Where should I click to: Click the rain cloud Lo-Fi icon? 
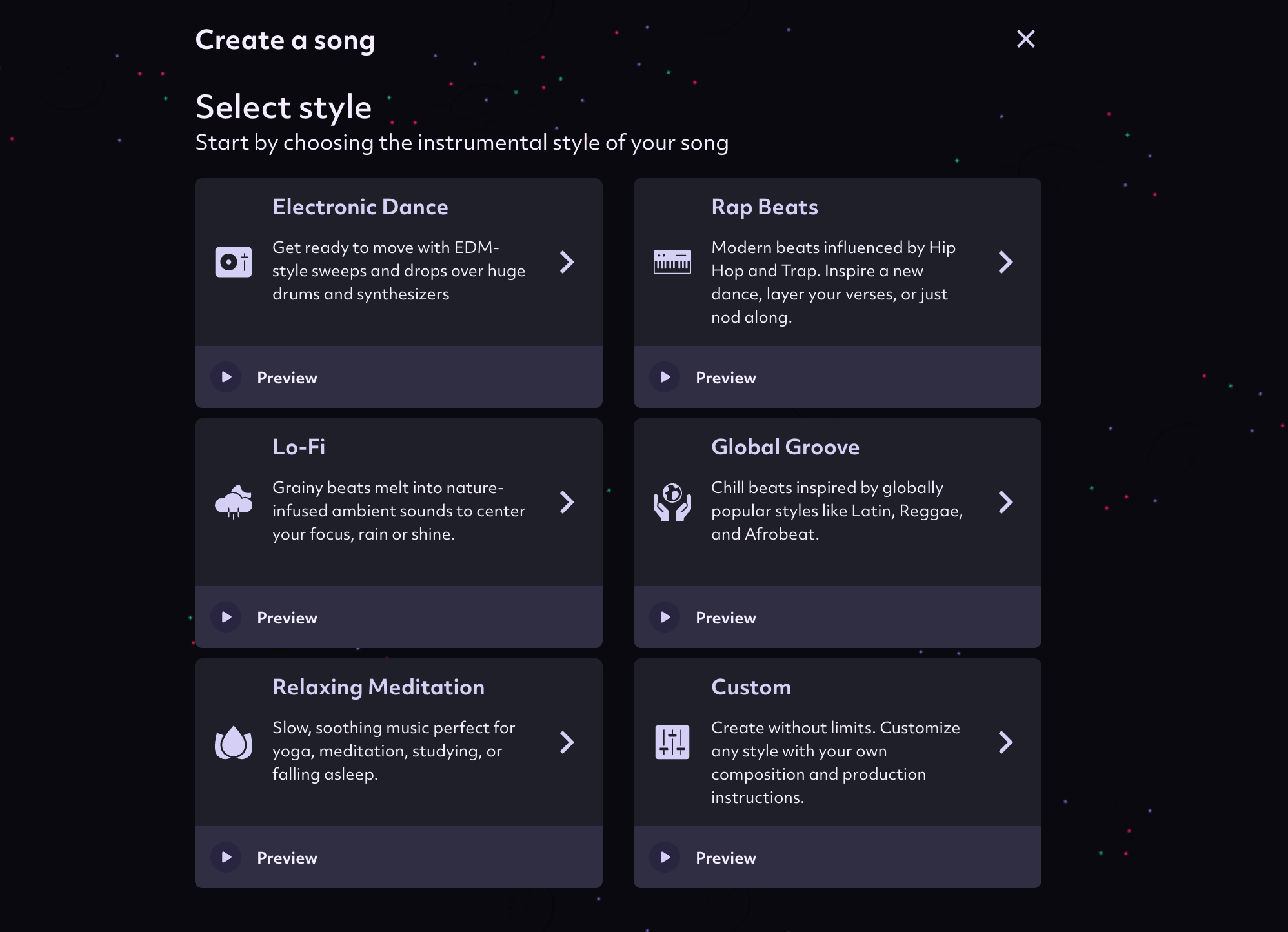coord(233,502)
